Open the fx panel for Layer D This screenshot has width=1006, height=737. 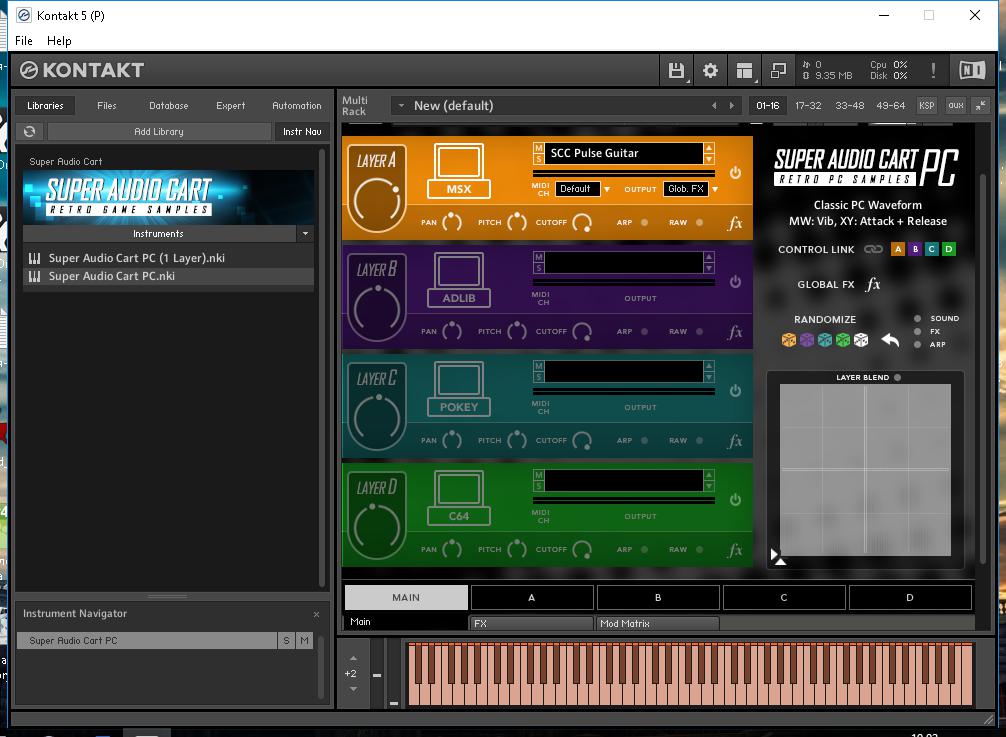(x=735, y=550)
